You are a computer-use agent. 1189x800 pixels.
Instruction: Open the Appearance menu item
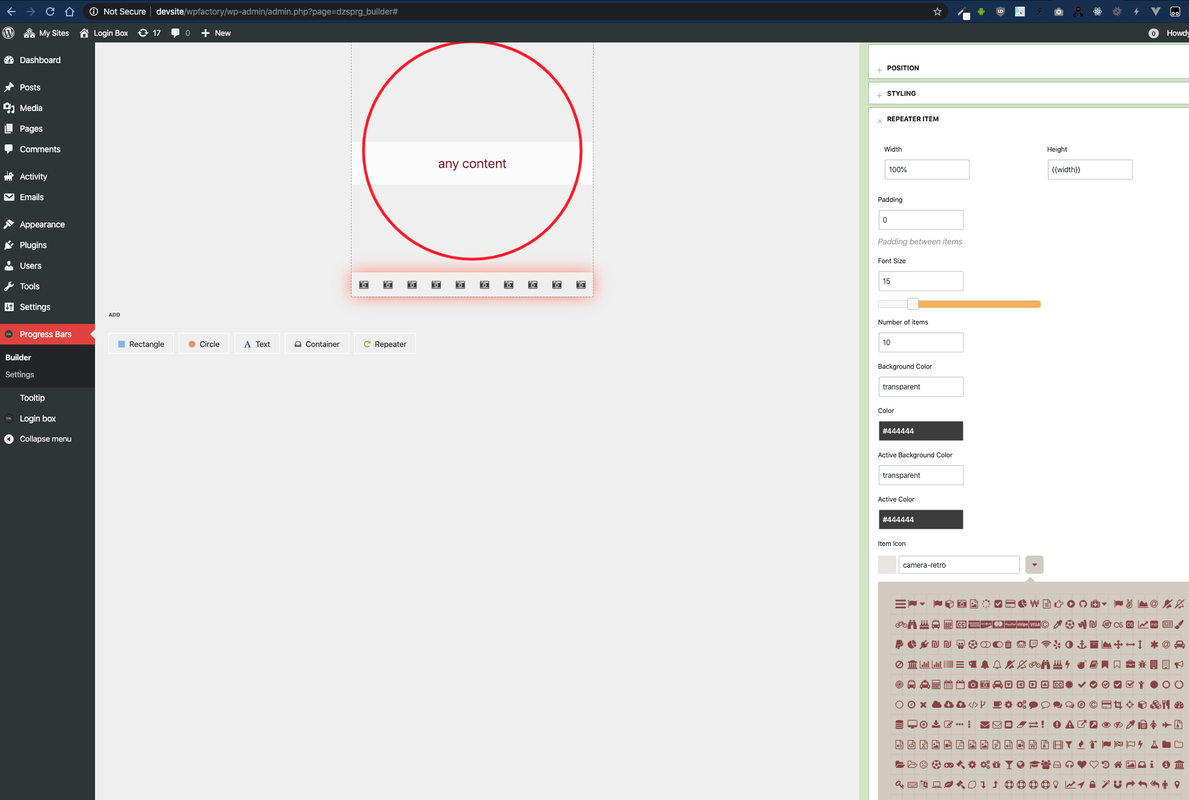coord(42,225)
